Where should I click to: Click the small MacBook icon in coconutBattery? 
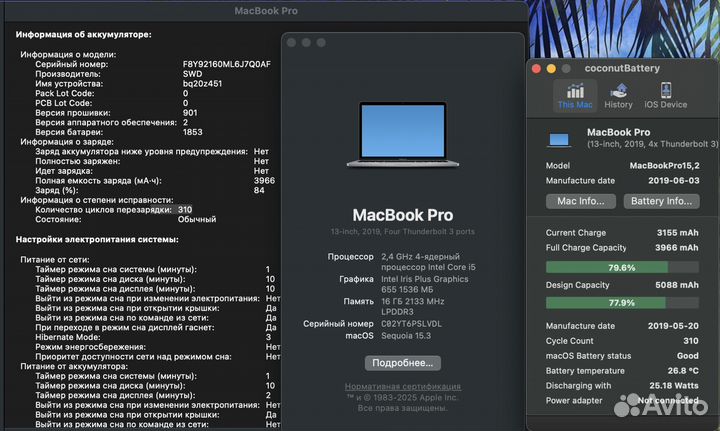tap(559, 140)
